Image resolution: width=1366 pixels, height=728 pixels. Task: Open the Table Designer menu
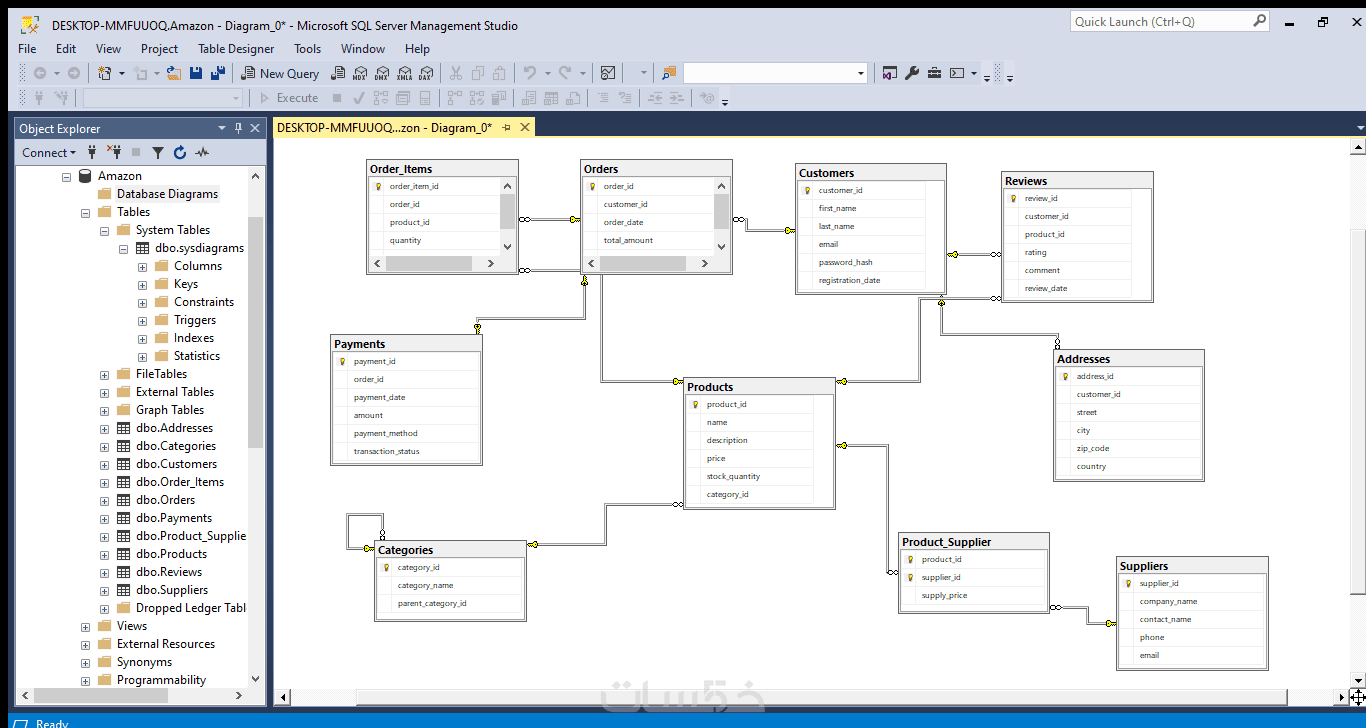pyautogui.click(x=236, y=48)
